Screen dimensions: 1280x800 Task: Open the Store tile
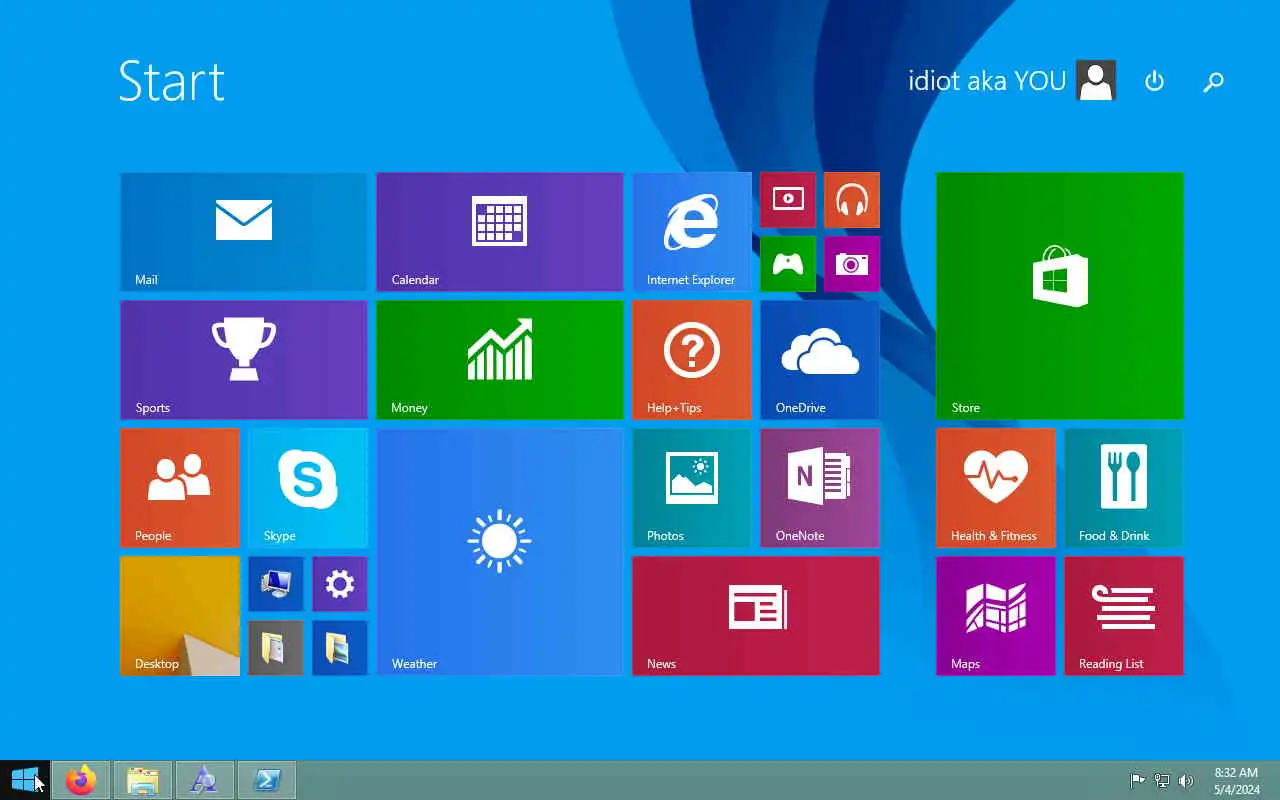click(x=1060, y=296)
